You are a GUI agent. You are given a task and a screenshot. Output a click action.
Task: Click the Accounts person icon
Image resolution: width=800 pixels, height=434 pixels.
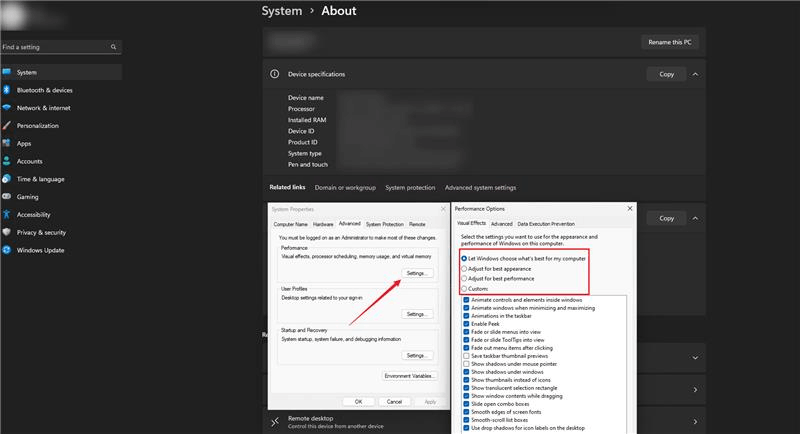click(7, 161)
